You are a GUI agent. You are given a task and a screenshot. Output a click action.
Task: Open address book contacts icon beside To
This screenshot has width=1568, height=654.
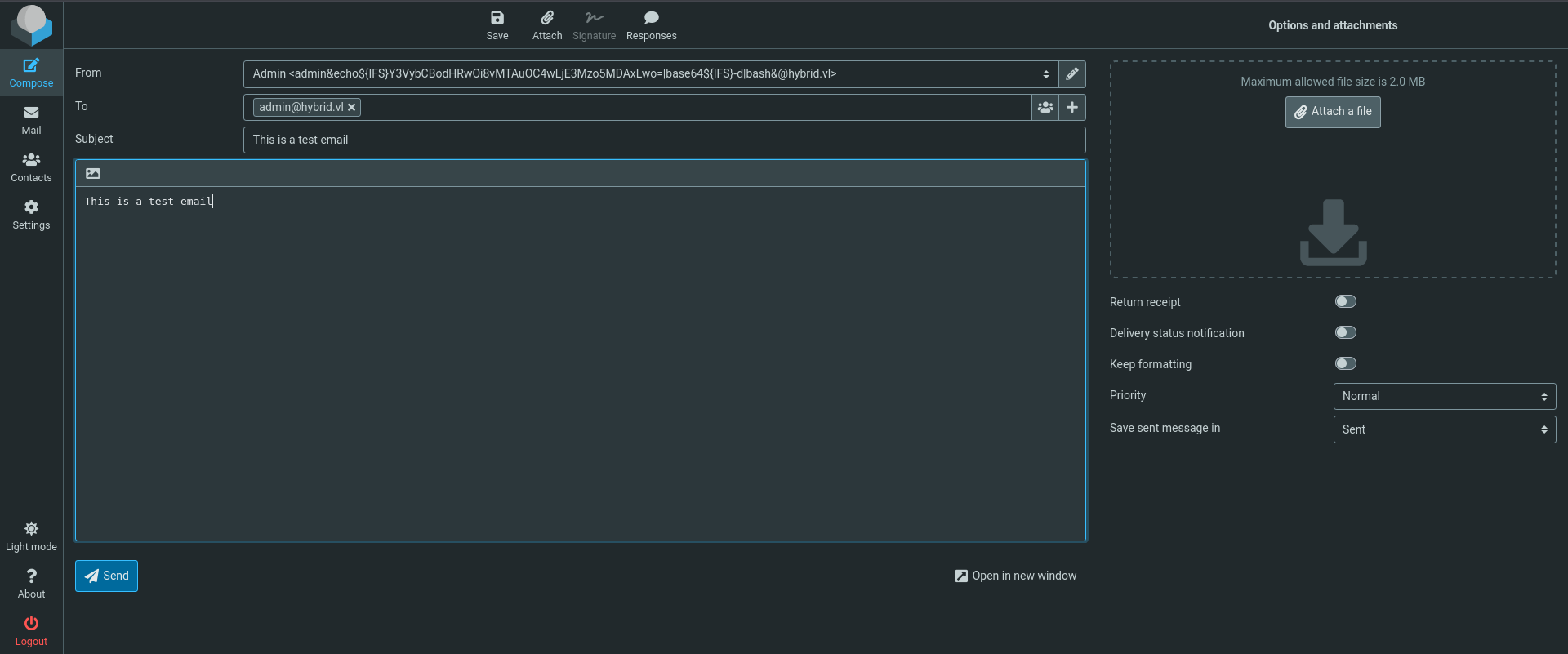click(x=1045, y=108)
